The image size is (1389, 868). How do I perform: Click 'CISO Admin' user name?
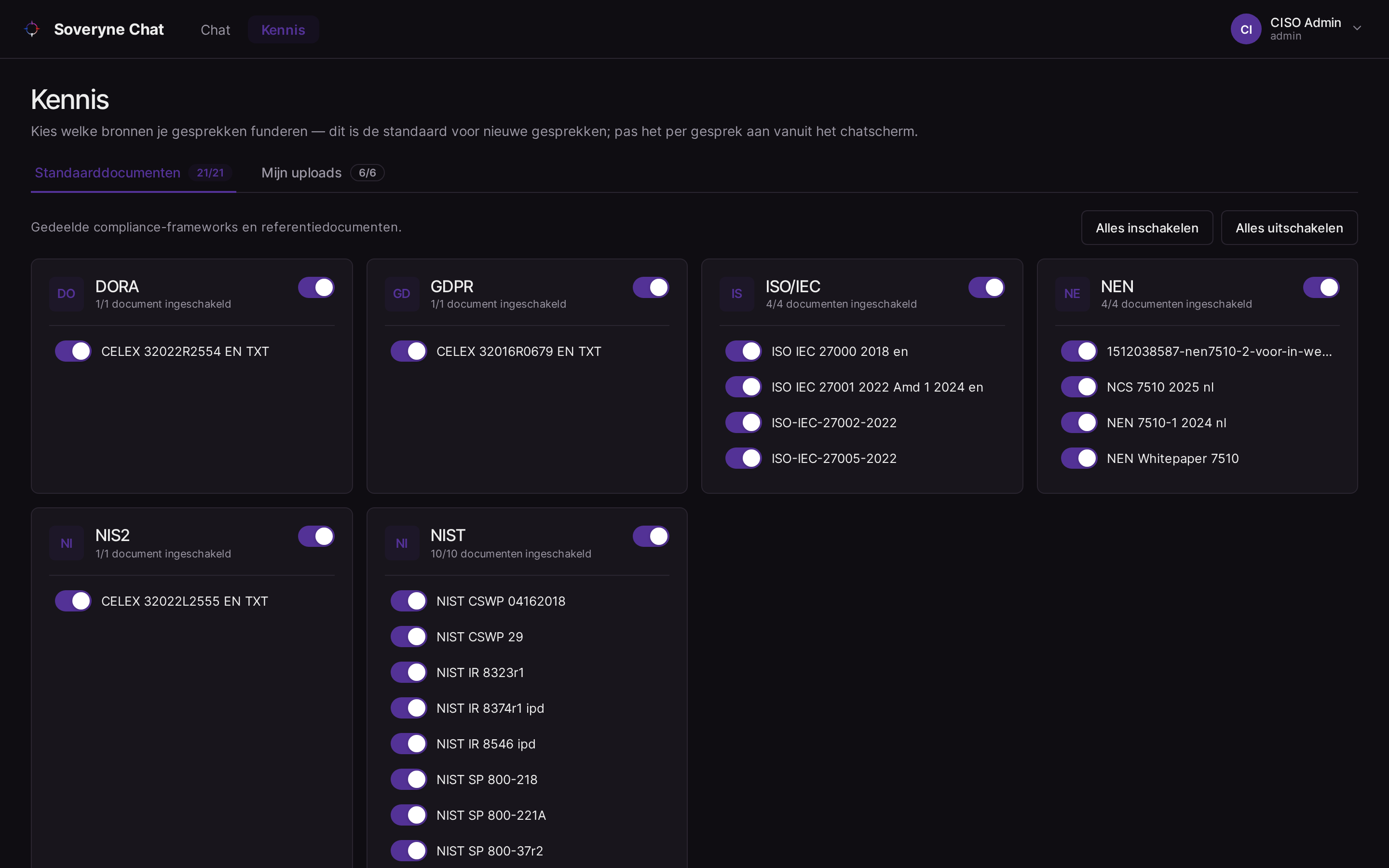coord(1305,22)
